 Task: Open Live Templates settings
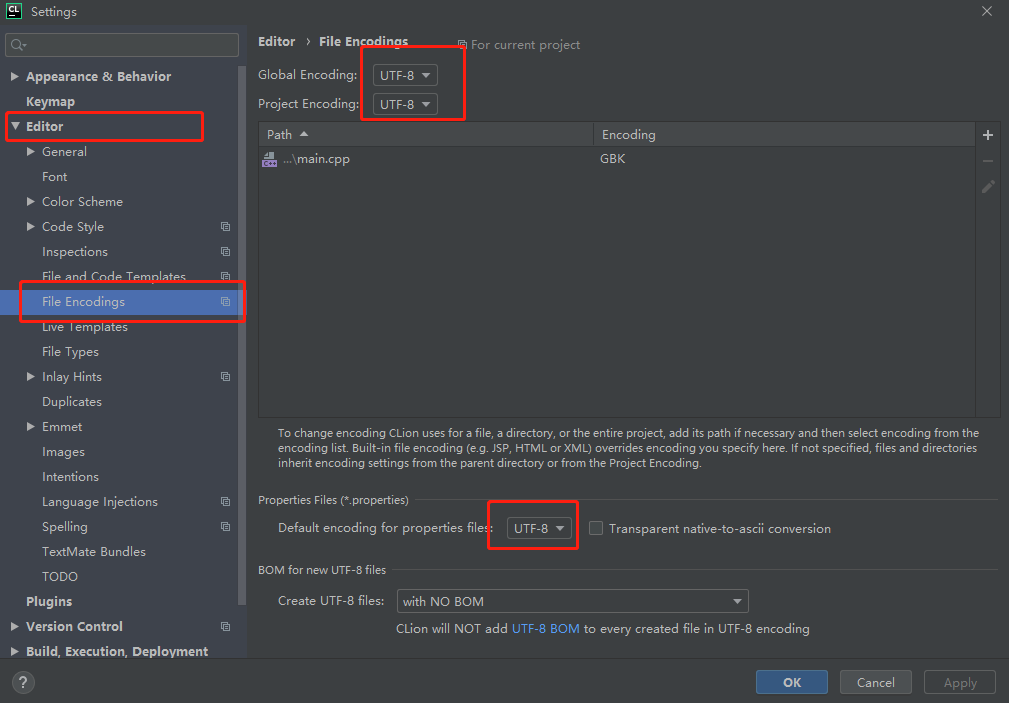tap(85, 327)
